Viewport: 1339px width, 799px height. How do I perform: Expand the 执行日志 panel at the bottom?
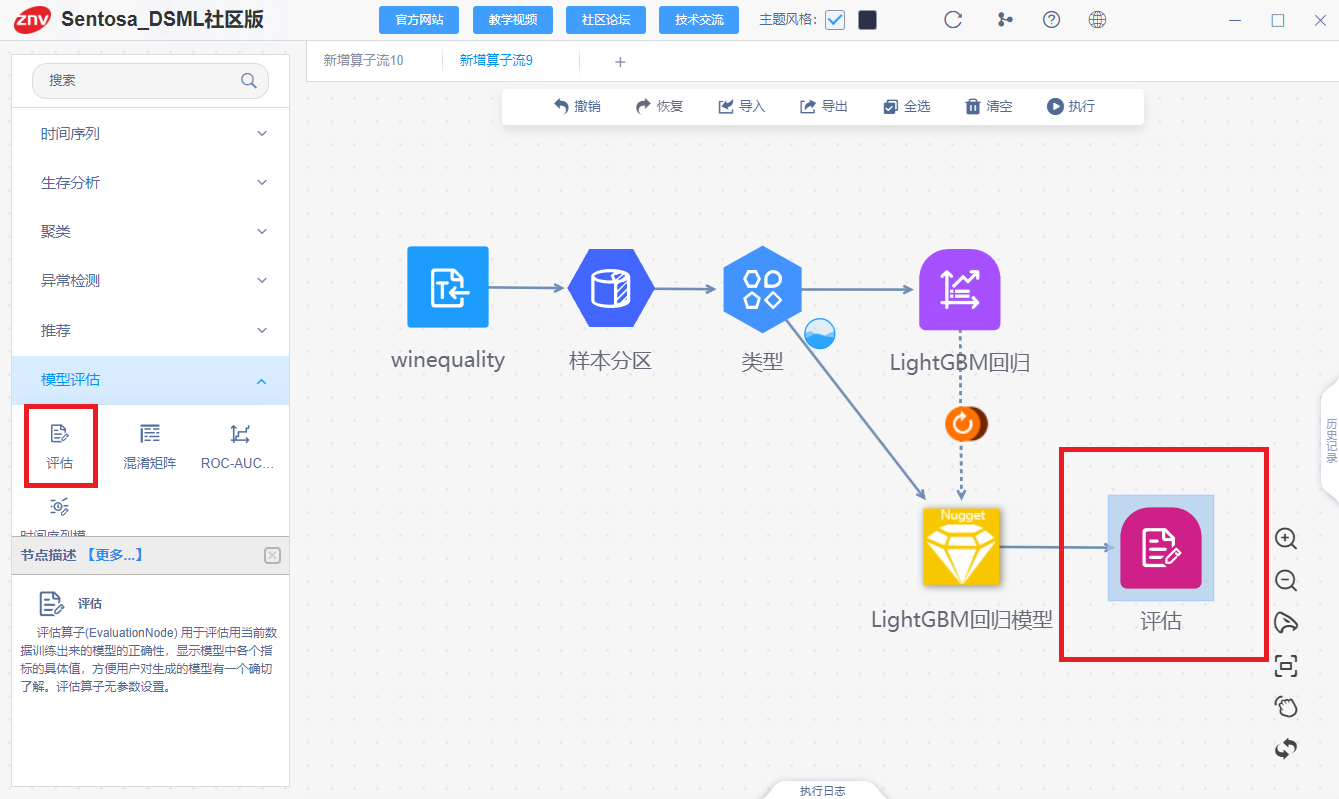click(822, 790)
